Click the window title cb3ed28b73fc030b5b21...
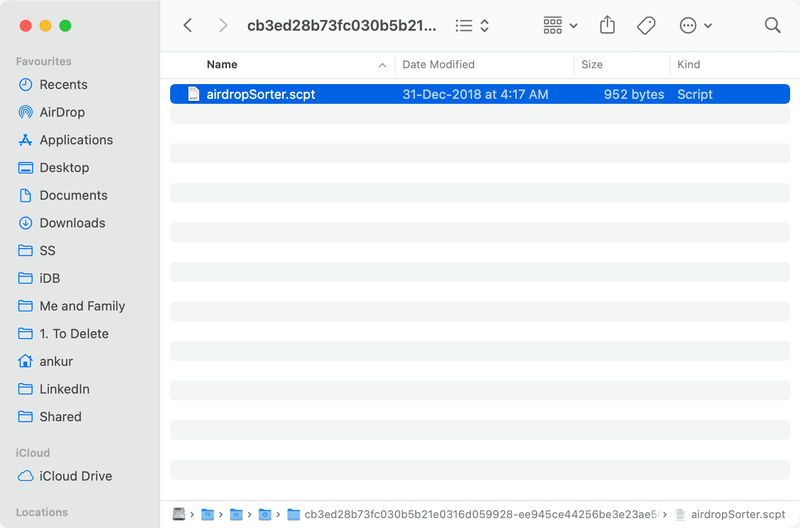Viewport: 800px width, 528px height. pos(341,26)
